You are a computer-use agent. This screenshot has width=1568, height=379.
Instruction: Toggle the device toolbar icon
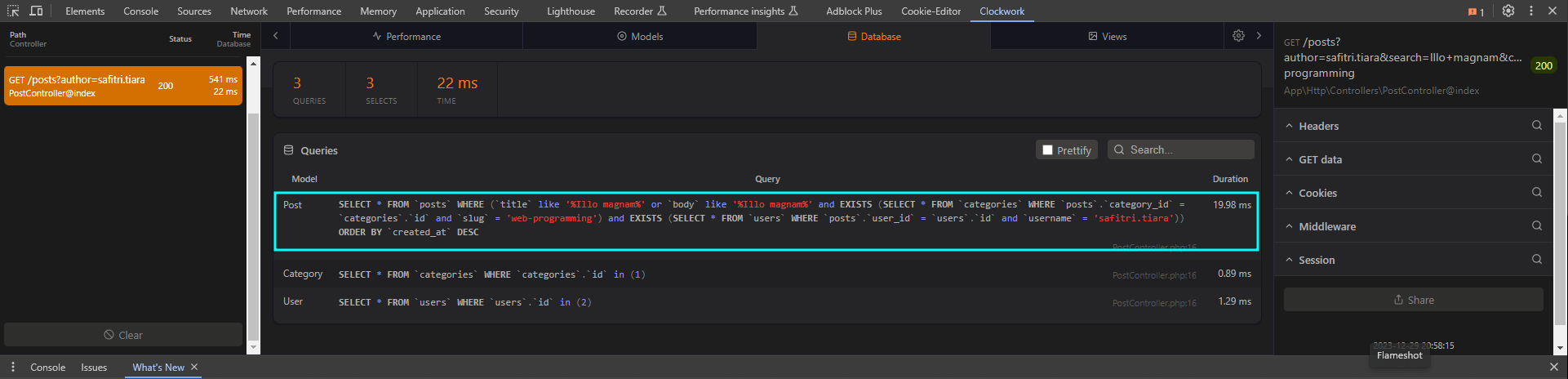pyautogui.click(x=36, y=11)
